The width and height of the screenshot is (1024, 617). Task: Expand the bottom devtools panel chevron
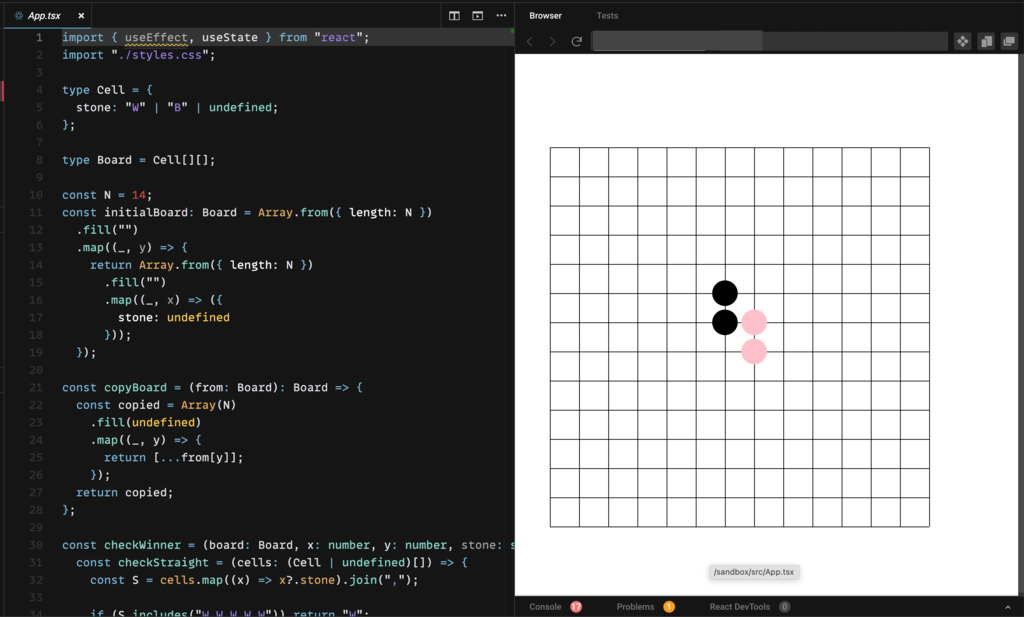pyautogui.click(x=1007, y=607)
